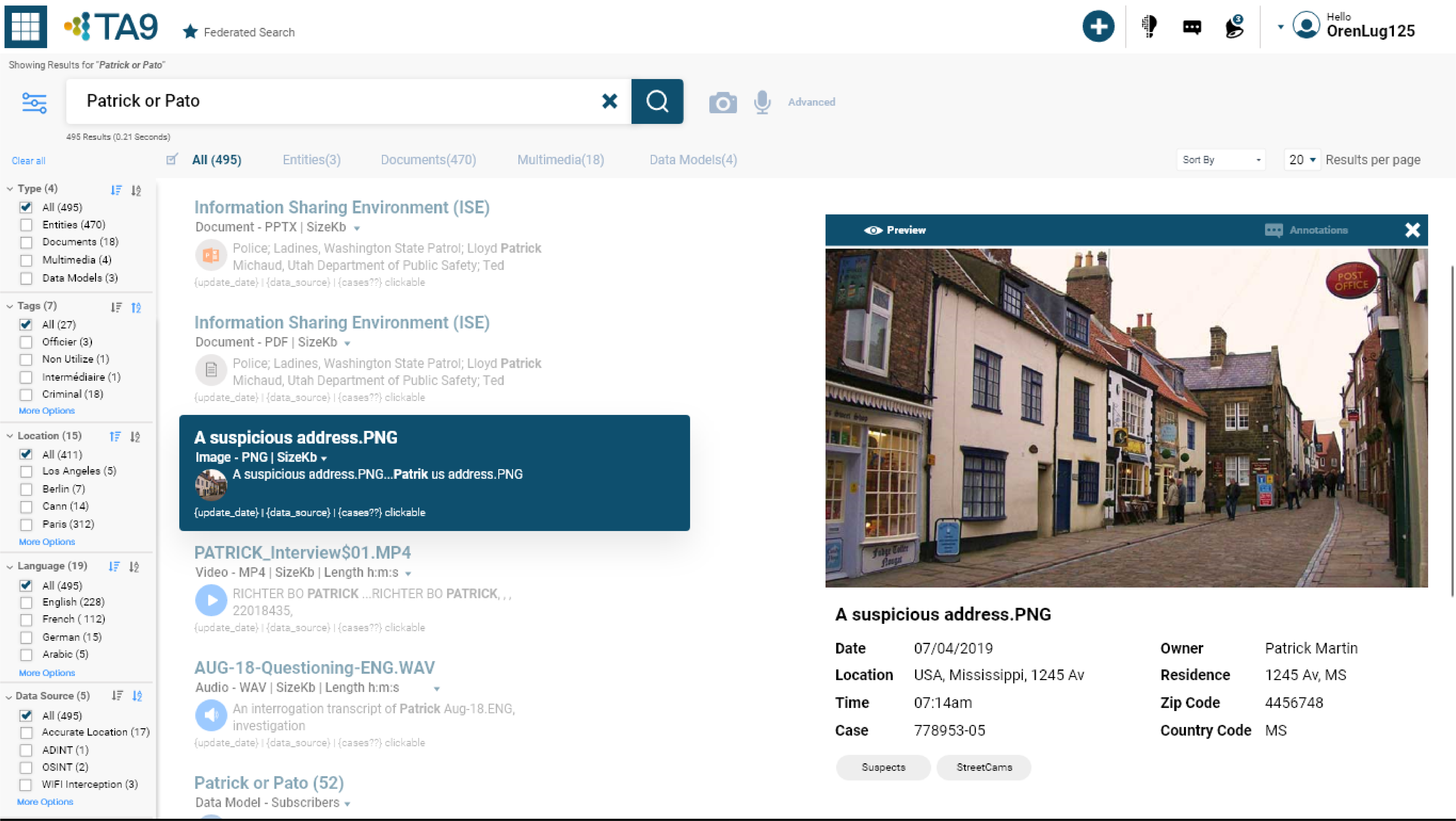Click the street preview image
This screenshot has height=821, width=1456.
(1126, 418)
